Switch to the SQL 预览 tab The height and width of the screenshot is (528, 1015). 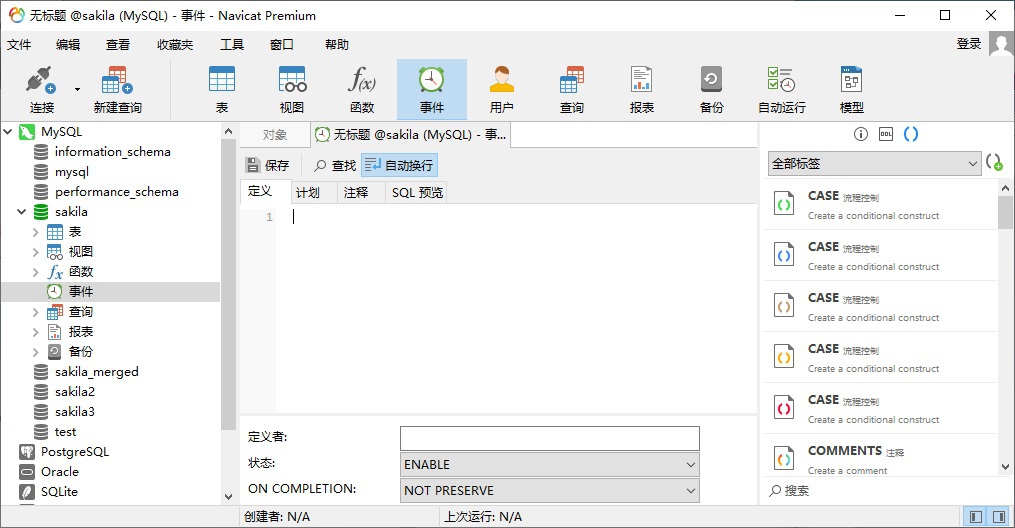[x=417, y=192]
